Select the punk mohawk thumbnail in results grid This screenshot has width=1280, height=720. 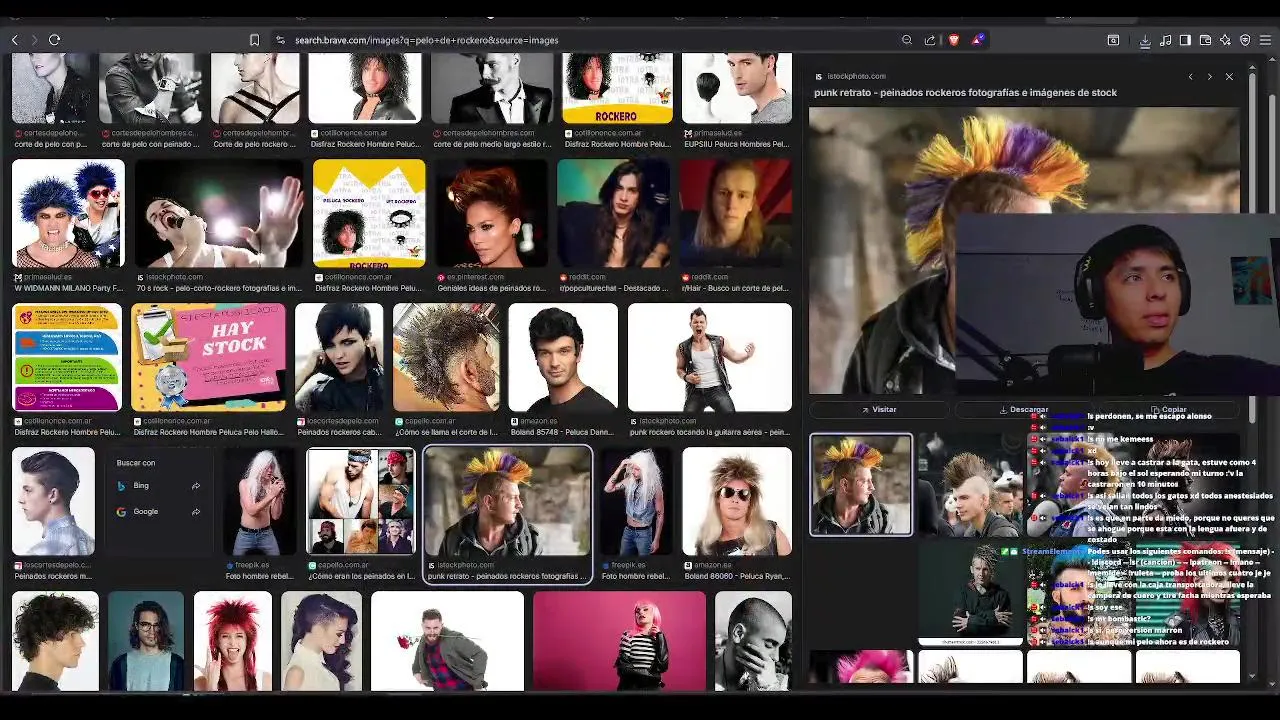coord(507,502)
